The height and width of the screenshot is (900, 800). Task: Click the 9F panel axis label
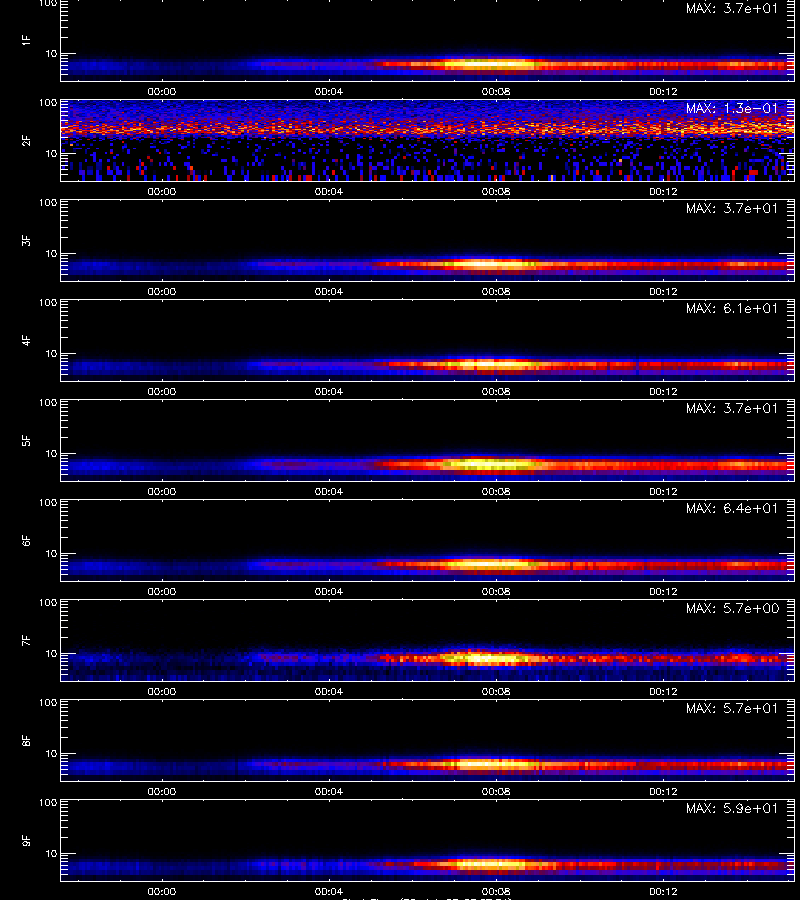tap(26, 840)
